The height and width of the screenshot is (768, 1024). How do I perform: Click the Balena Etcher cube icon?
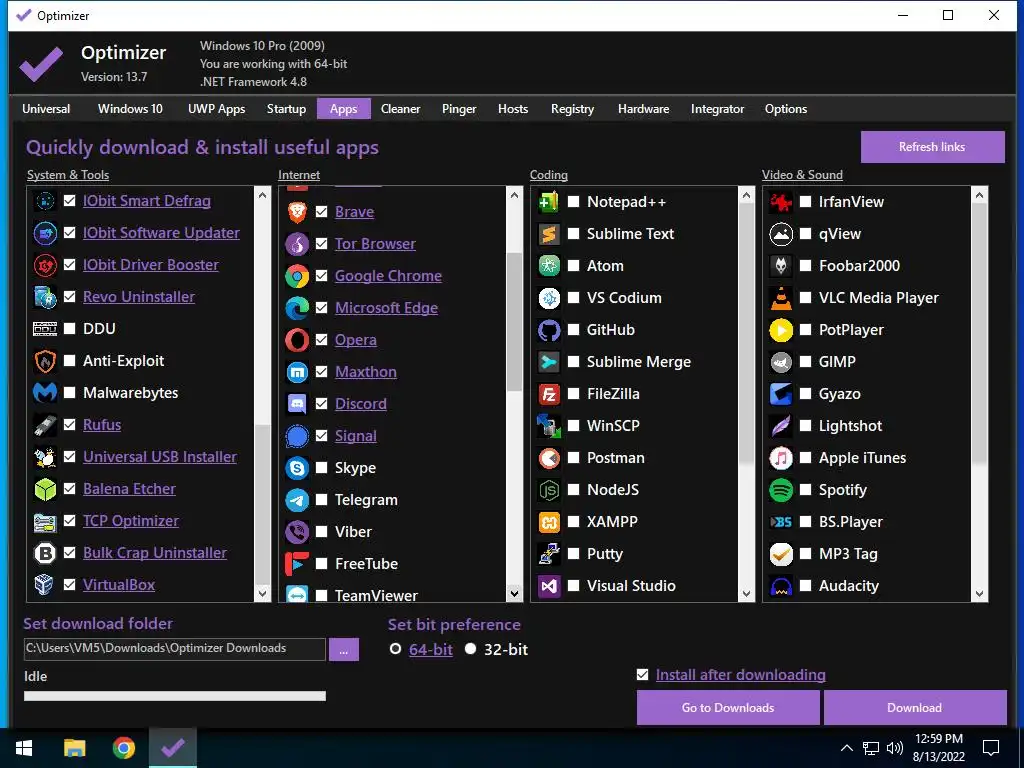click(x=45, y=489)
